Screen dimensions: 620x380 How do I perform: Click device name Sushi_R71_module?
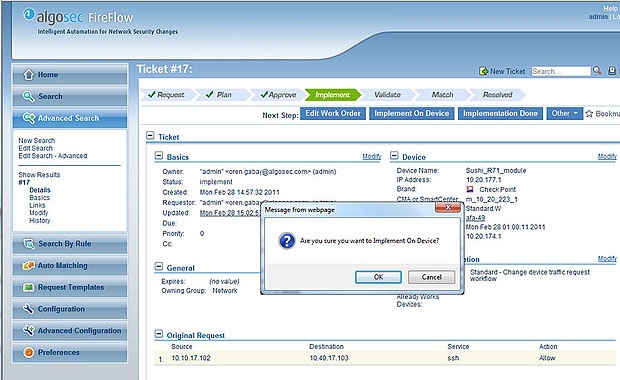tap(496, 170)
